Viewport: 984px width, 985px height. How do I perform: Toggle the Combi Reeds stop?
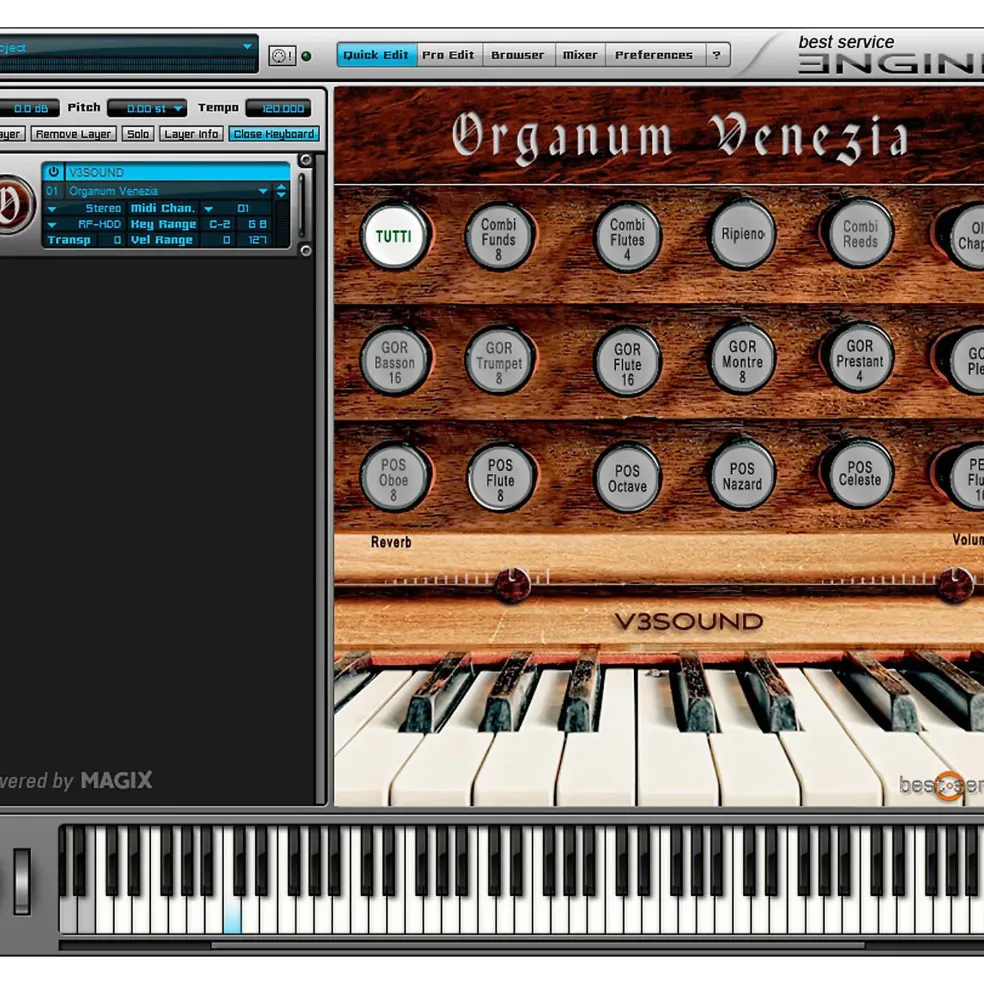tap(860, 234)
